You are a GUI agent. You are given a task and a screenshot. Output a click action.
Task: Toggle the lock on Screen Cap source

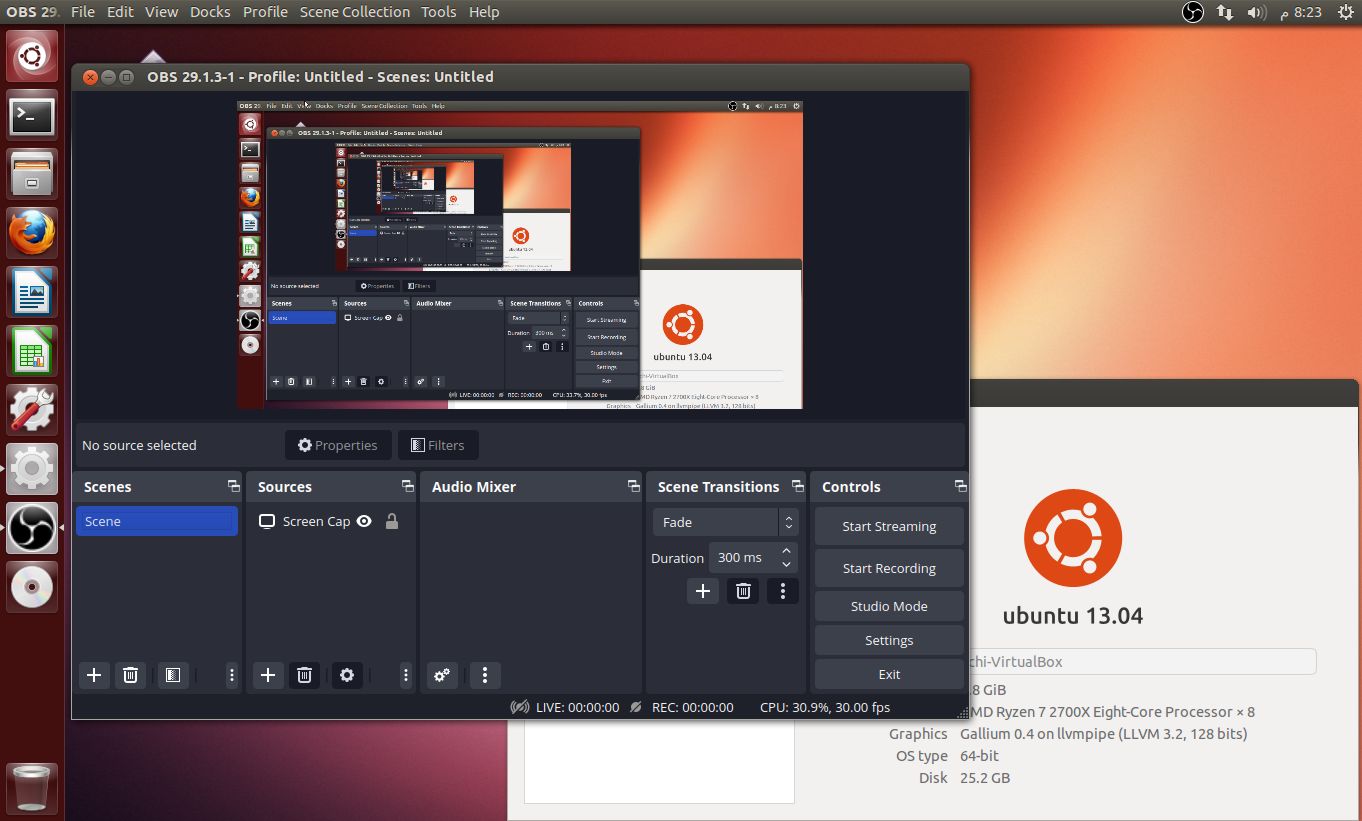pyautogui.click(x=392, y=521)
